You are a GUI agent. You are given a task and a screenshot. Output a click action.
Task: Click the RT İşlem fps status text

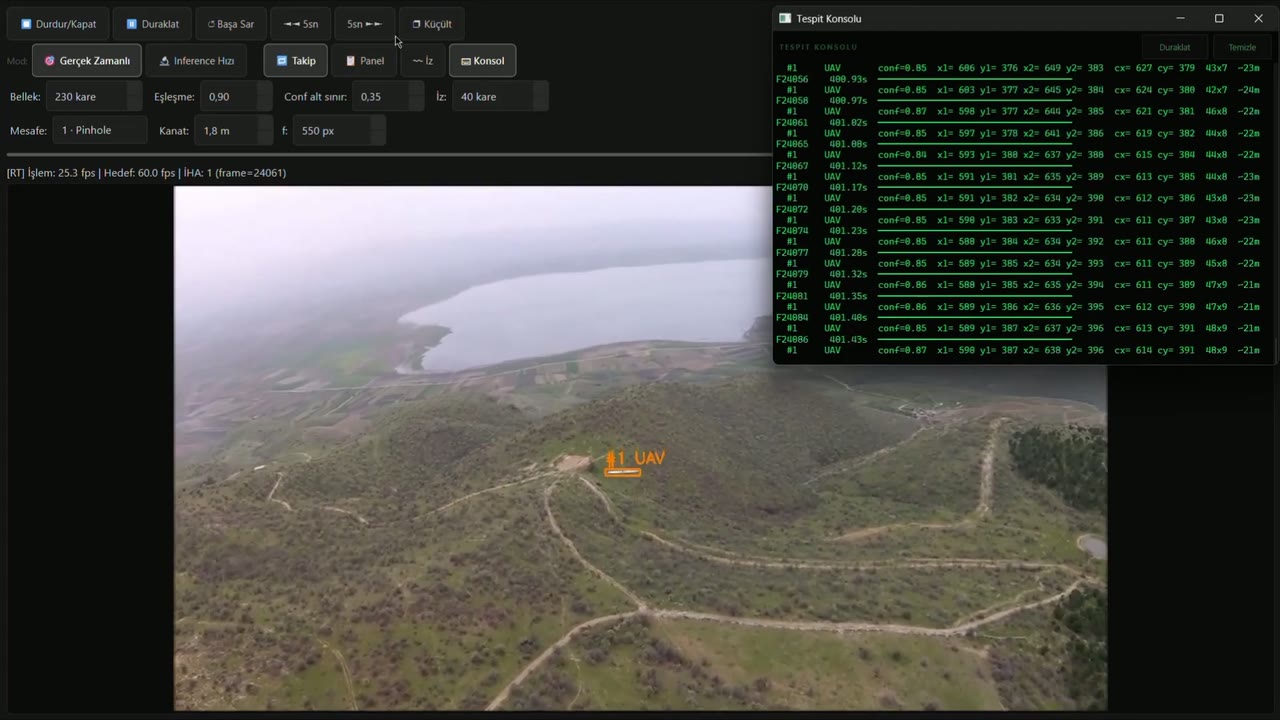pos(146,173)
